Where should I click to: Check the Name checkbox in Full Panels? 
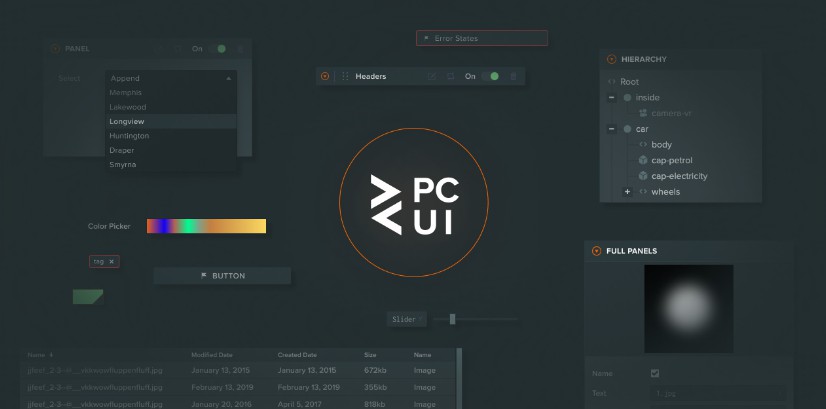(x=655, y=373)
